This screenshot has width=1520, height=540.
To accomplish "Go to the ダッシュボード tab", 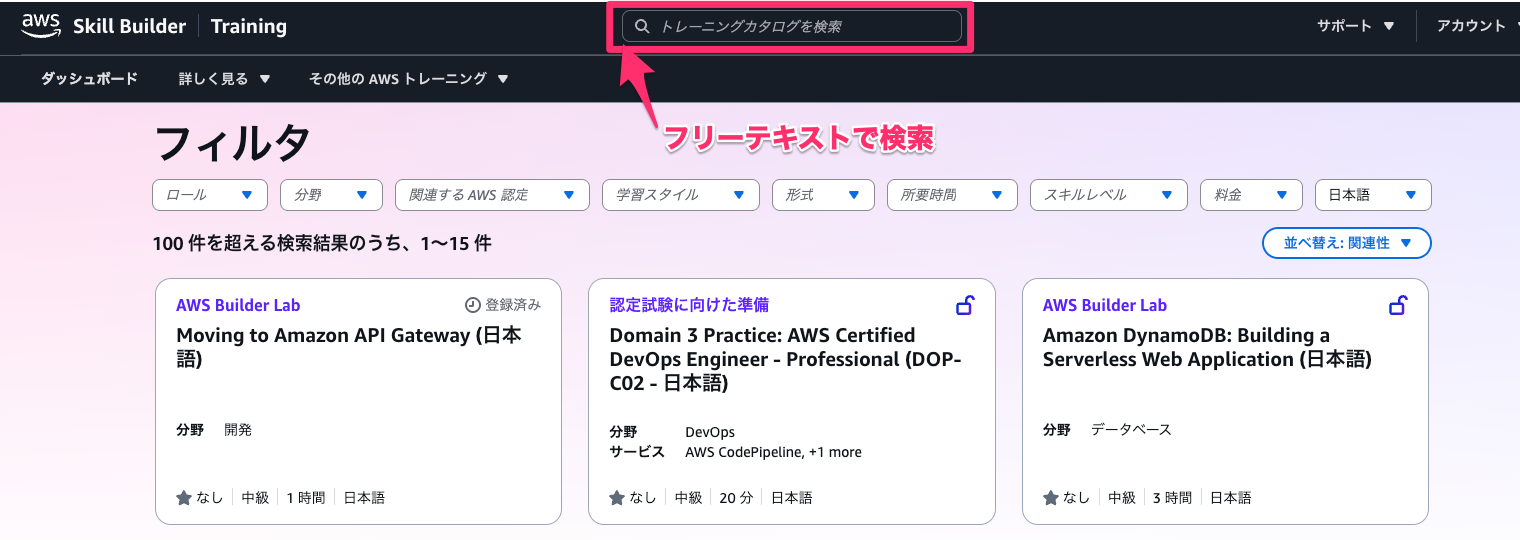I will (89, 79).
